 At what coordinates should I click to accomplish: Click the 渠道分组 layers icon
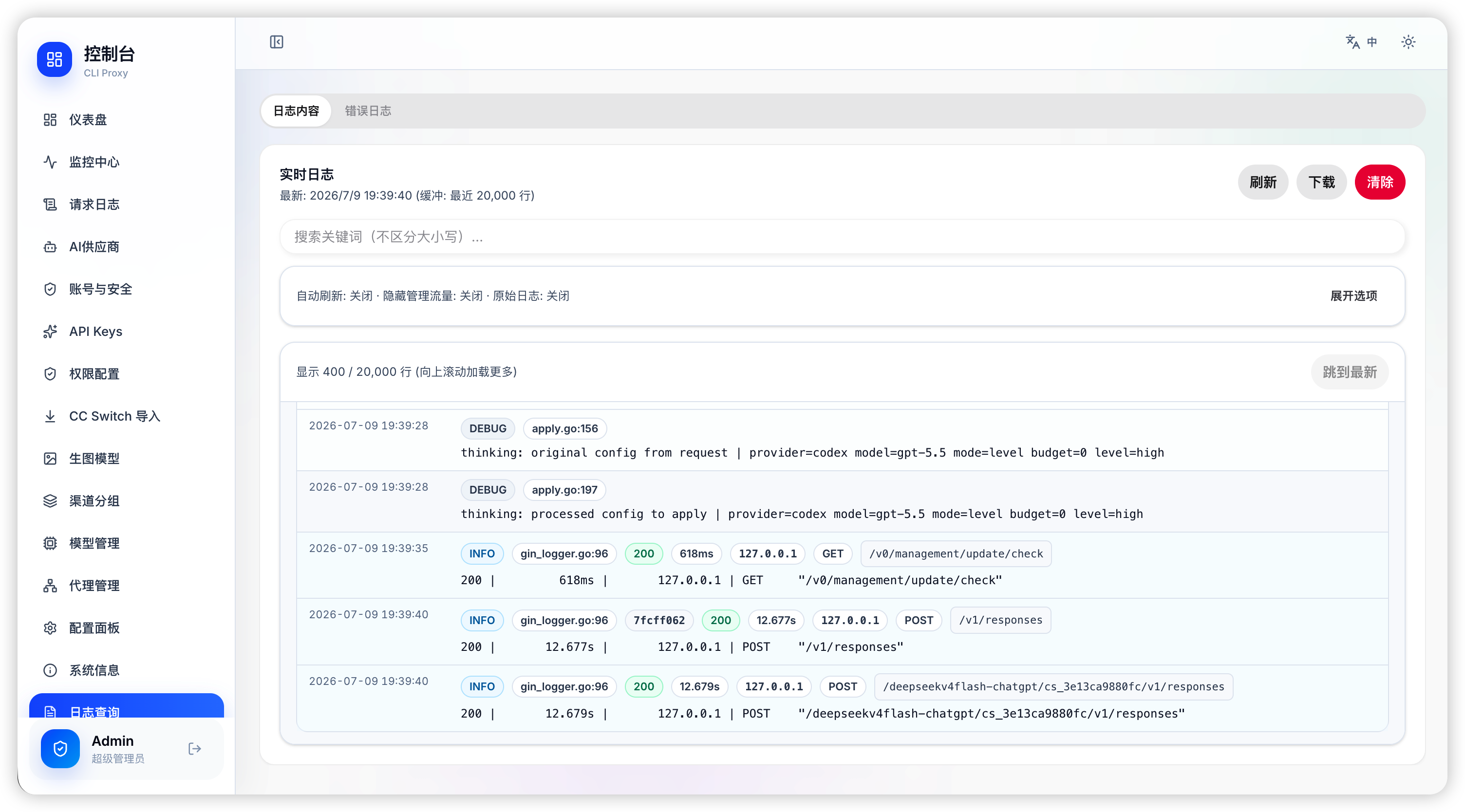coord(50,501)
